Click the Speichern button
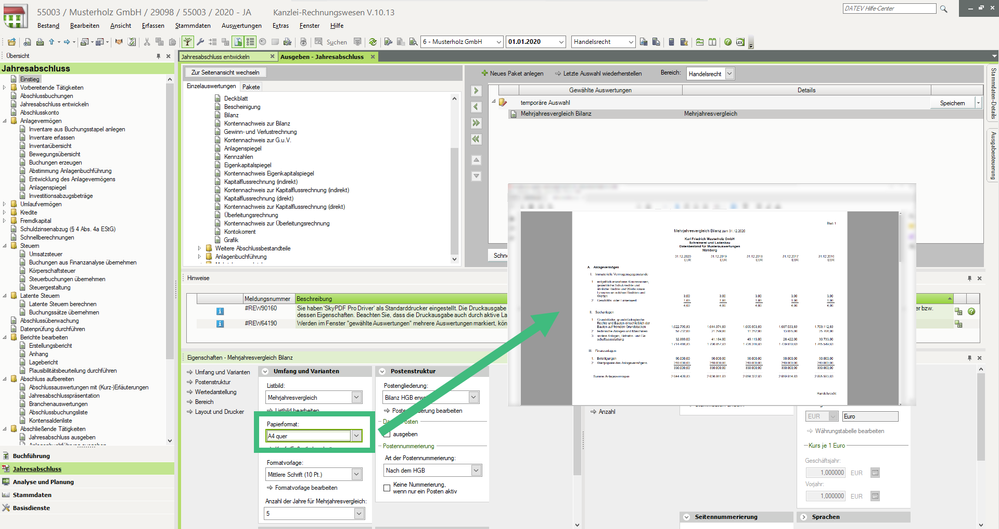Image resolution: width=999 pixels, height=529 pixels. pos(952,103)
